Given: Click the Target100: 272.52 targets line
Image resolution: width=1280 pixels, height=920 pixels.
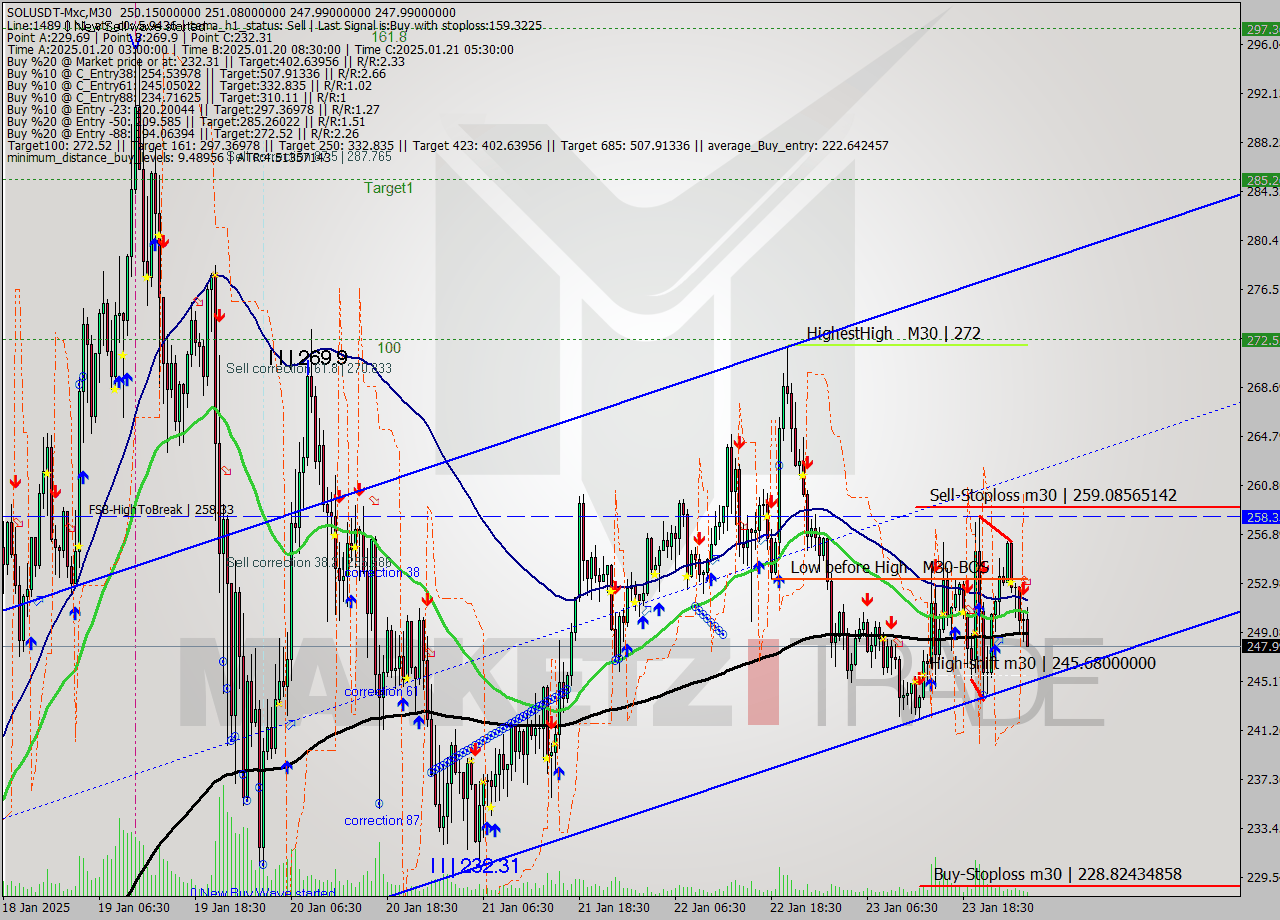Looking at the screenshot, I should point(447,145).
